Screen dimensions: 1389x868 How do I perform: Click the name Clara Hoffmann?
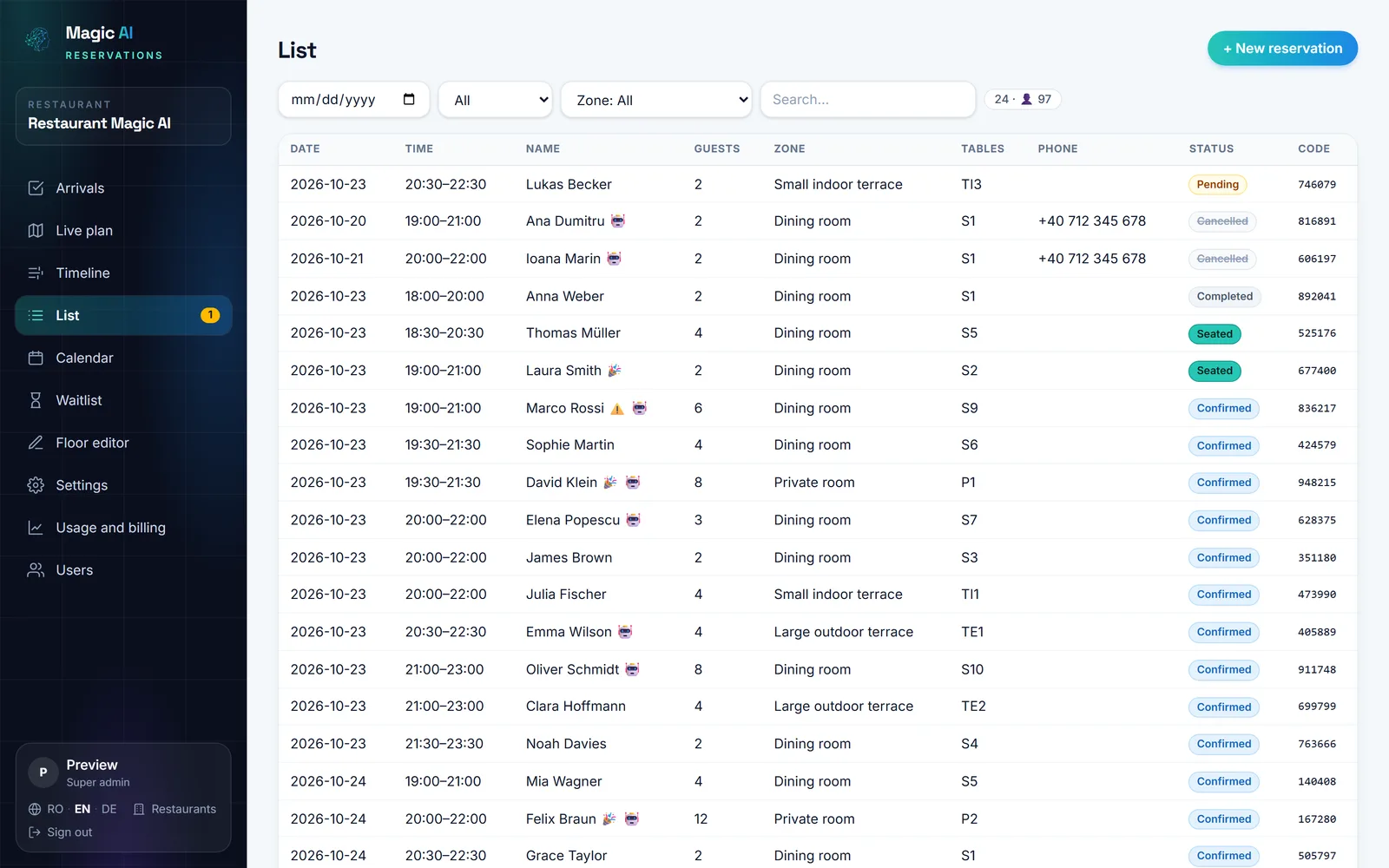tap(576, 707)
